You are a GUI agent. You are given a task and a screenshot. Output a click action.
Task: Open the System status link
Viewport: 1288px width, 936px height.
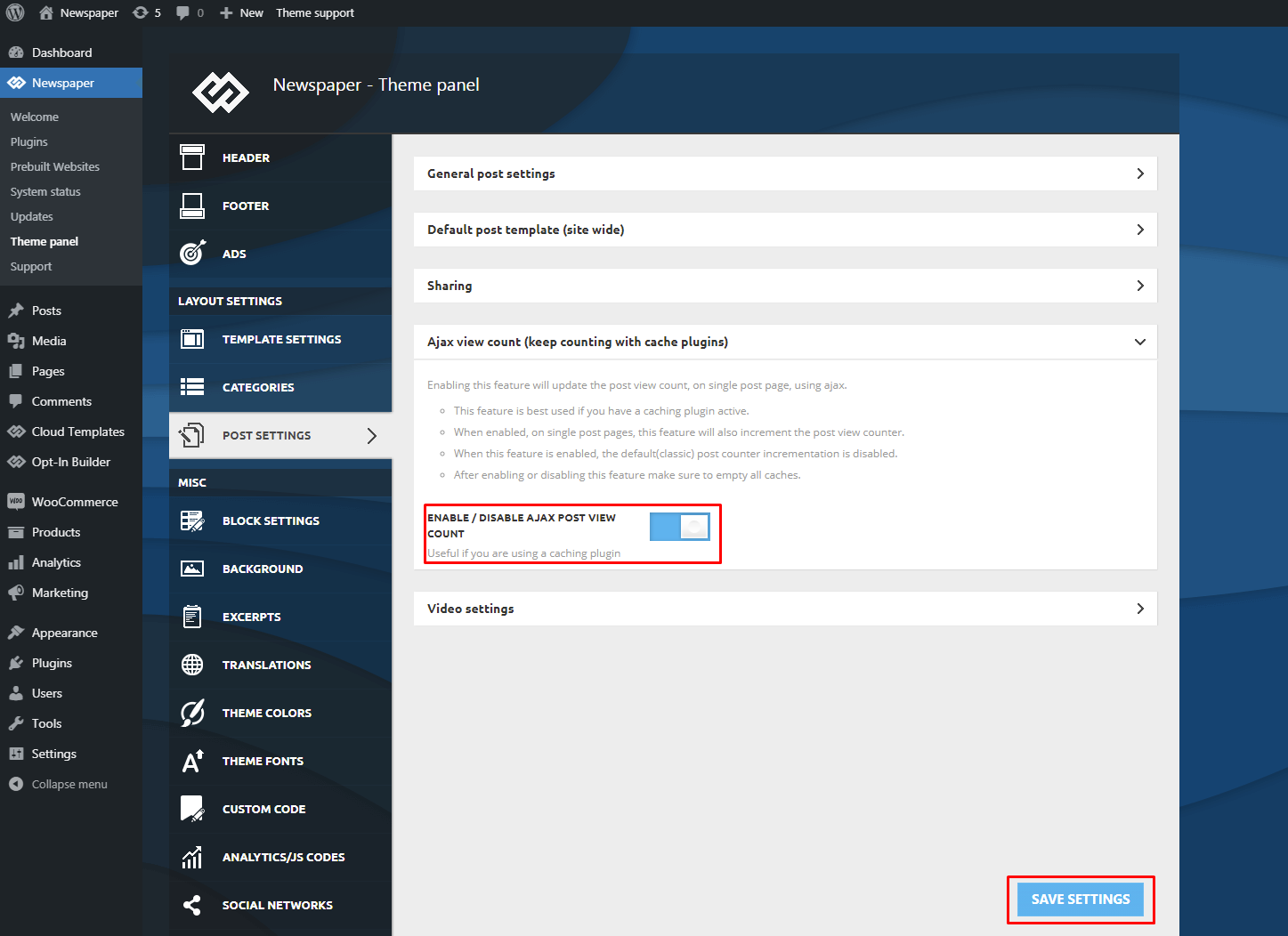coord(45,191)
